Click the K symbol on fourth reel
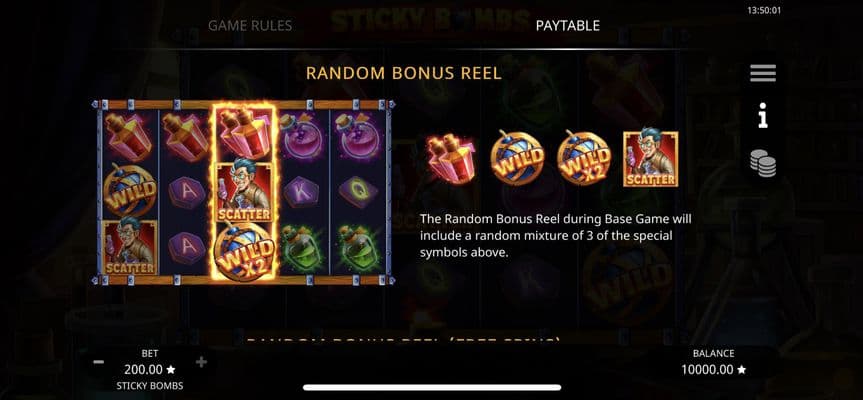 pyautogui.click(x=301, y=192)
